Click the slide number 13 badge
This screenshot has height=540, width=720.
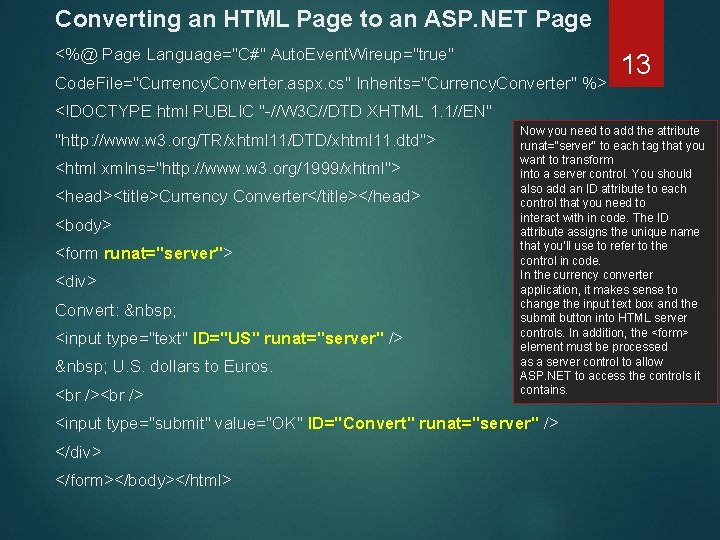(636, 44)
